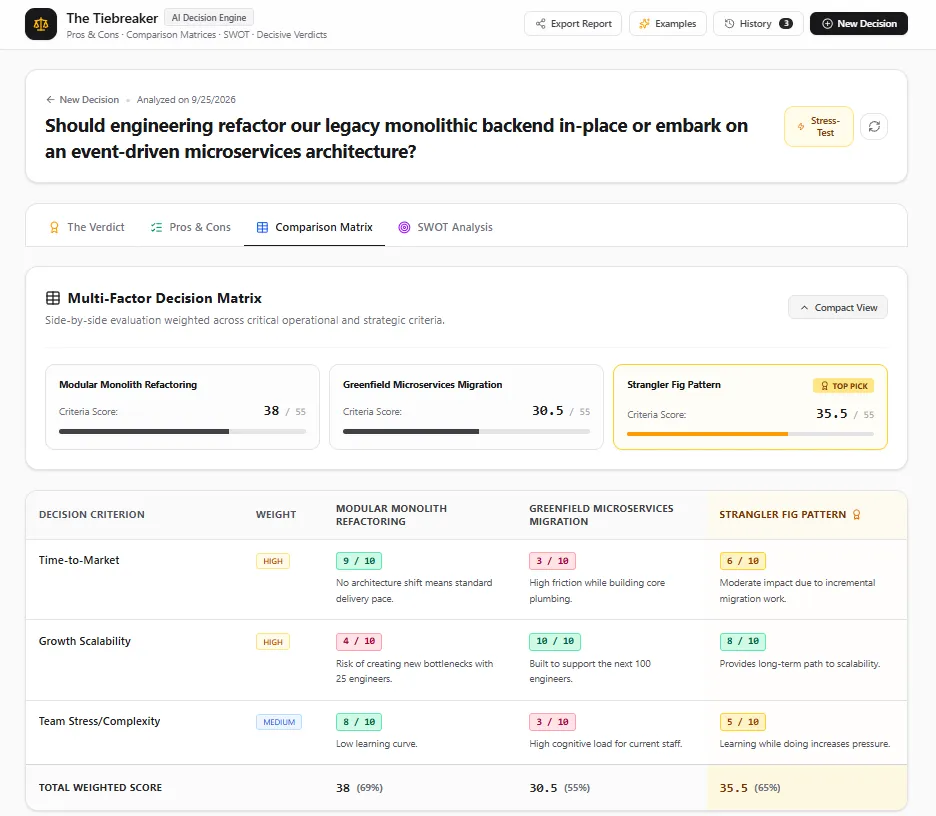
Task: Click the award icon beside Strangler Fig Pattern header
Action: [x=857, y=515]
